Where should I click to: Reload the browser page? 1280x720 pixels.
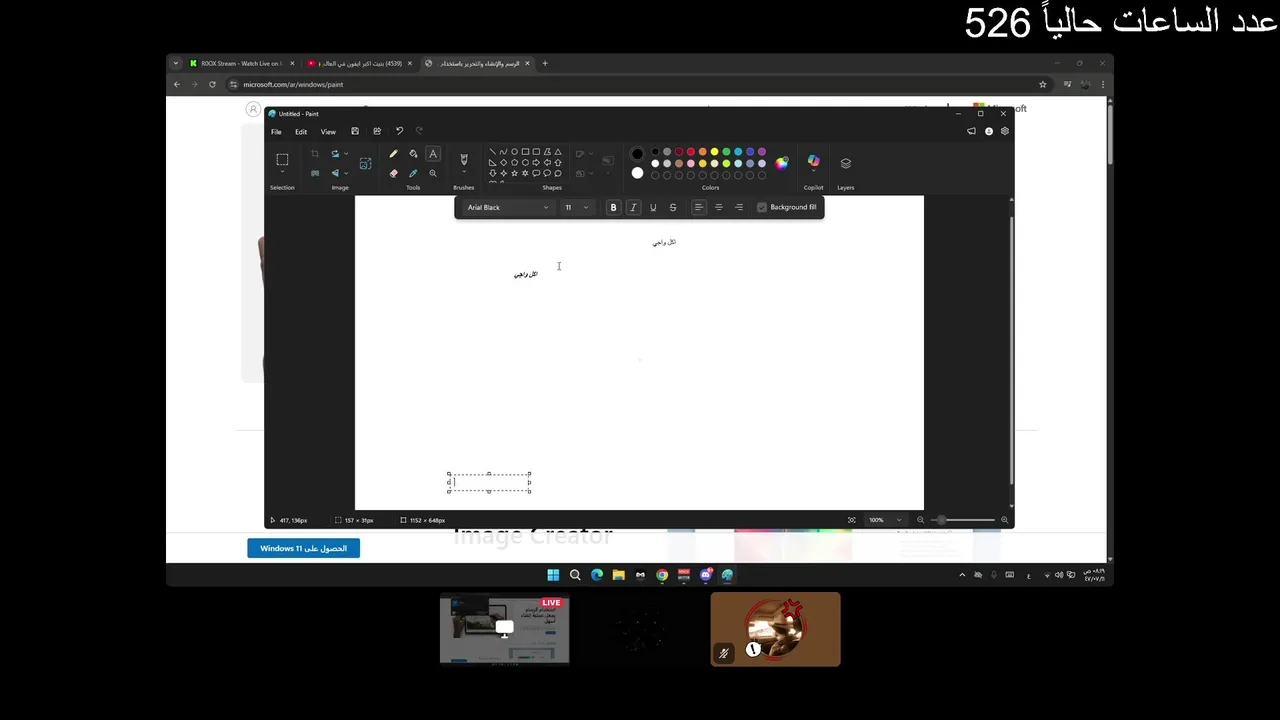pyautogui.click(x=212, y=84)
